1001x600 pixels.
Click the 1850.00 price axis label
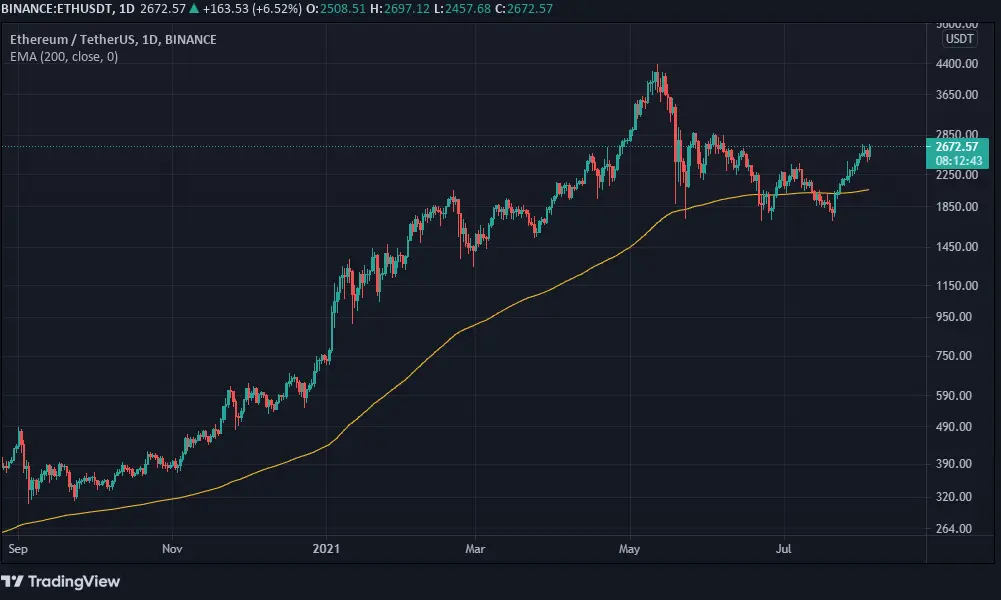(x=956, y=207)
